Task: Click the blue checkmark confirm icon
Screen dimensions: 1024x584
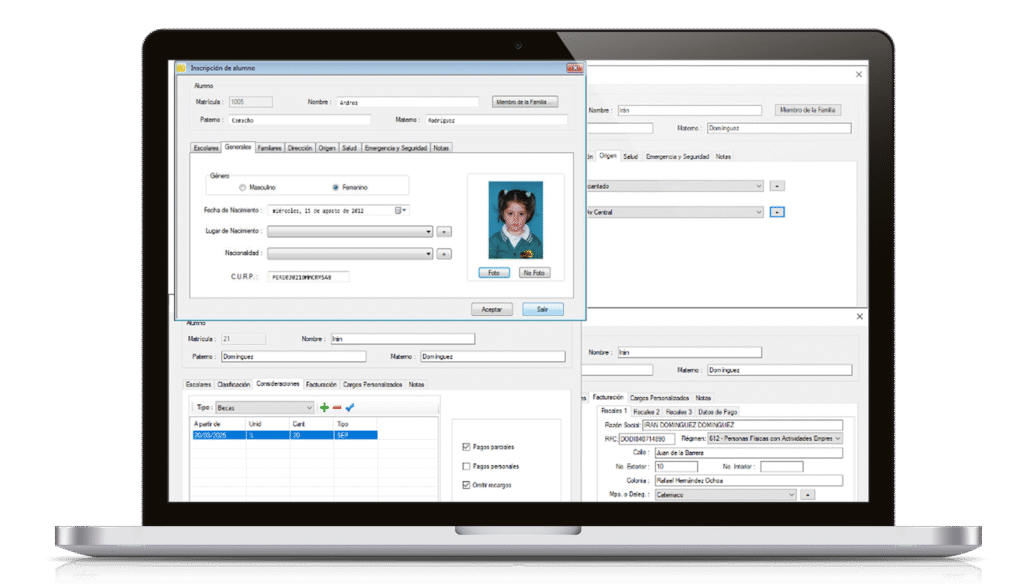Action: pos(350,407)
